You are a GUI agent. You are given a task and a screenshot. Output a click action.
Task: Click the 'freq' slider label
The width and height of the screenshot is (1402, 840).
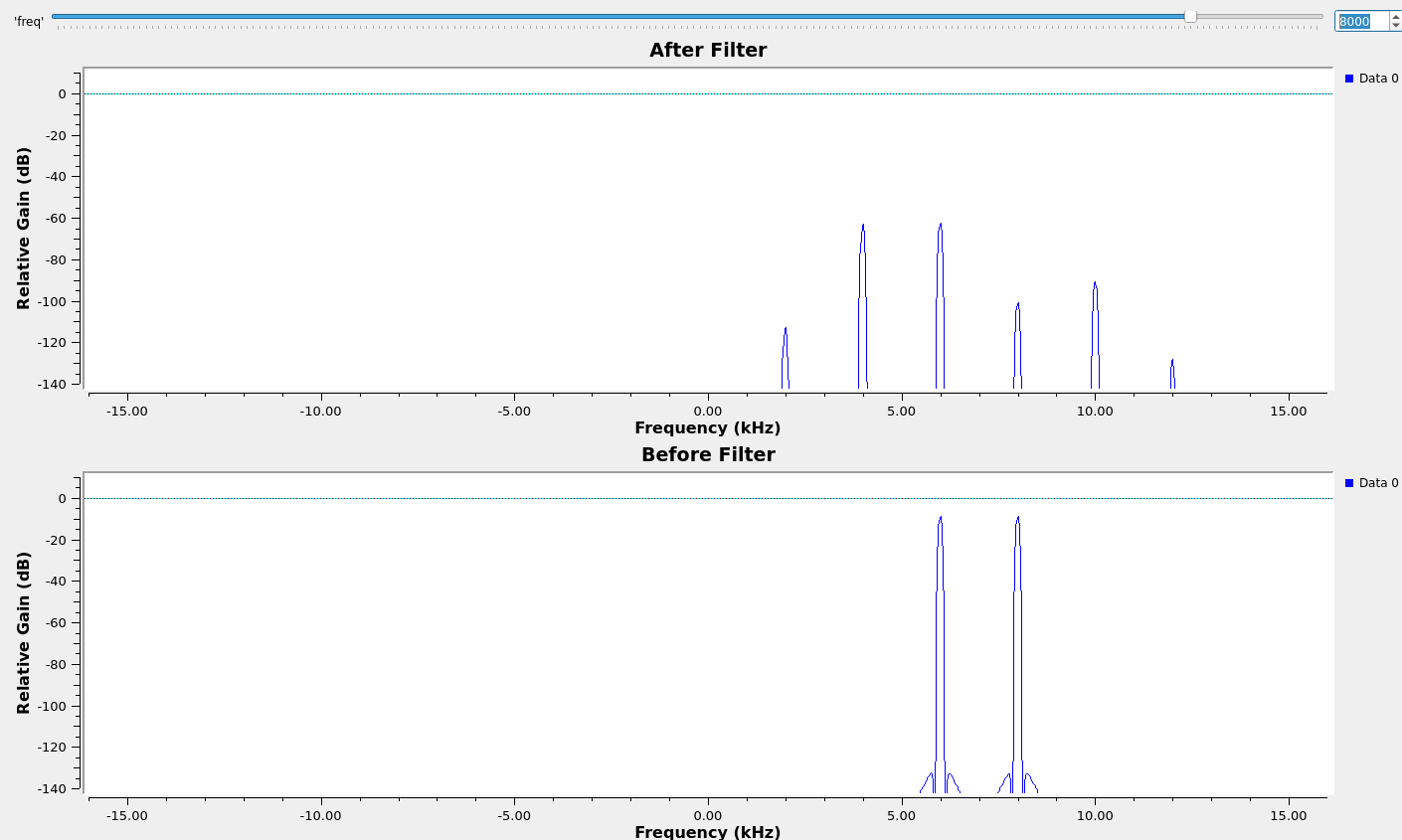point(28,21)
